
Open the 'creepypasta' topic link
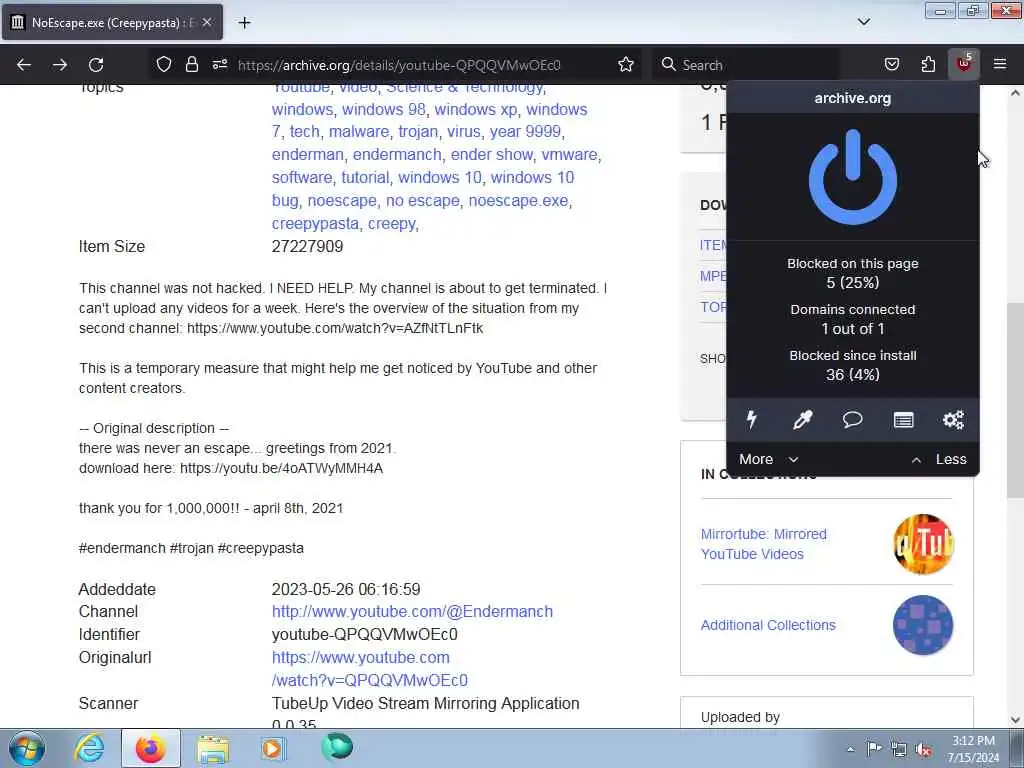coord(315,223)
